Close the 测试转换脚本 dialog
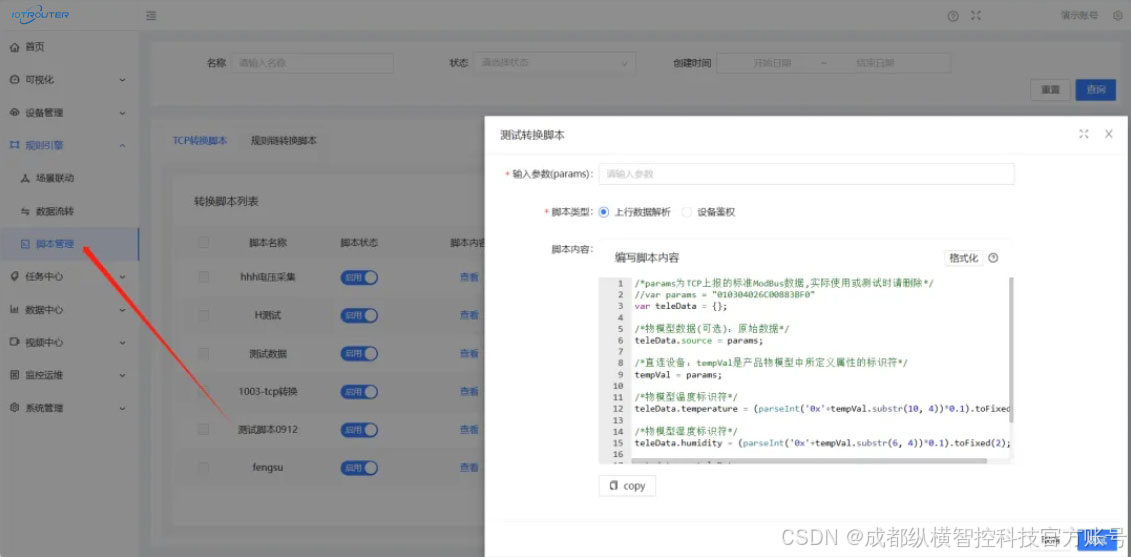 1109,133
